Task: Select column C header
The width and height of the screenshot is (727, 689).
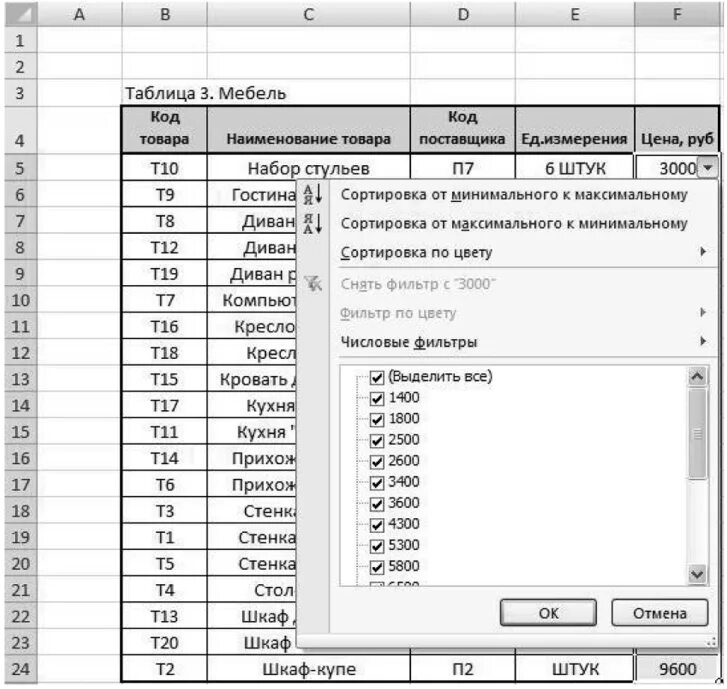Action: (309, 14)
